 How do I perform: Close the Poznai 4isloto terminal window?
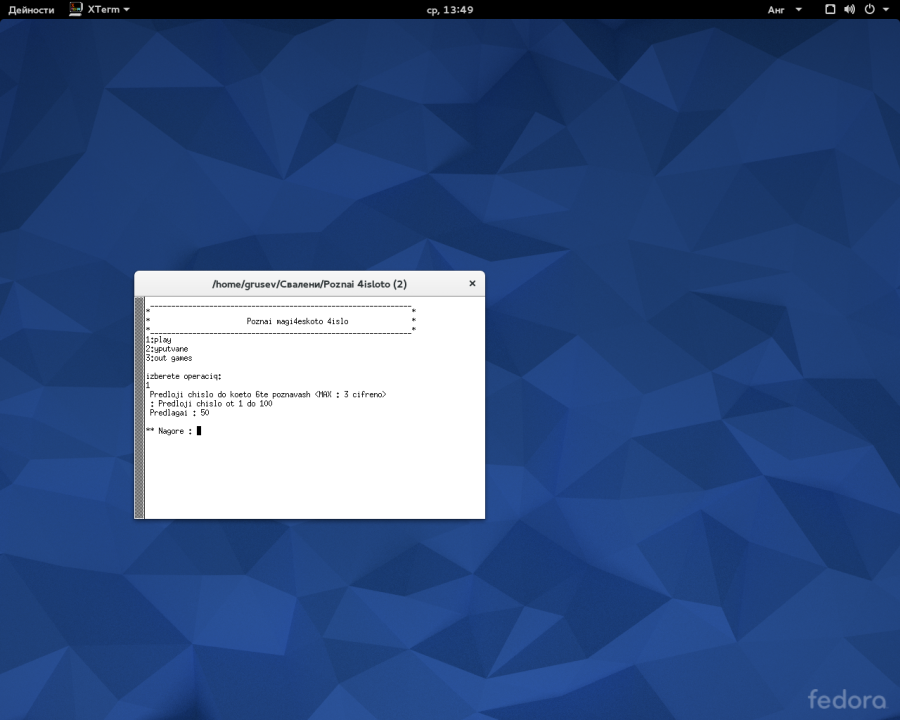click(472, 284)
